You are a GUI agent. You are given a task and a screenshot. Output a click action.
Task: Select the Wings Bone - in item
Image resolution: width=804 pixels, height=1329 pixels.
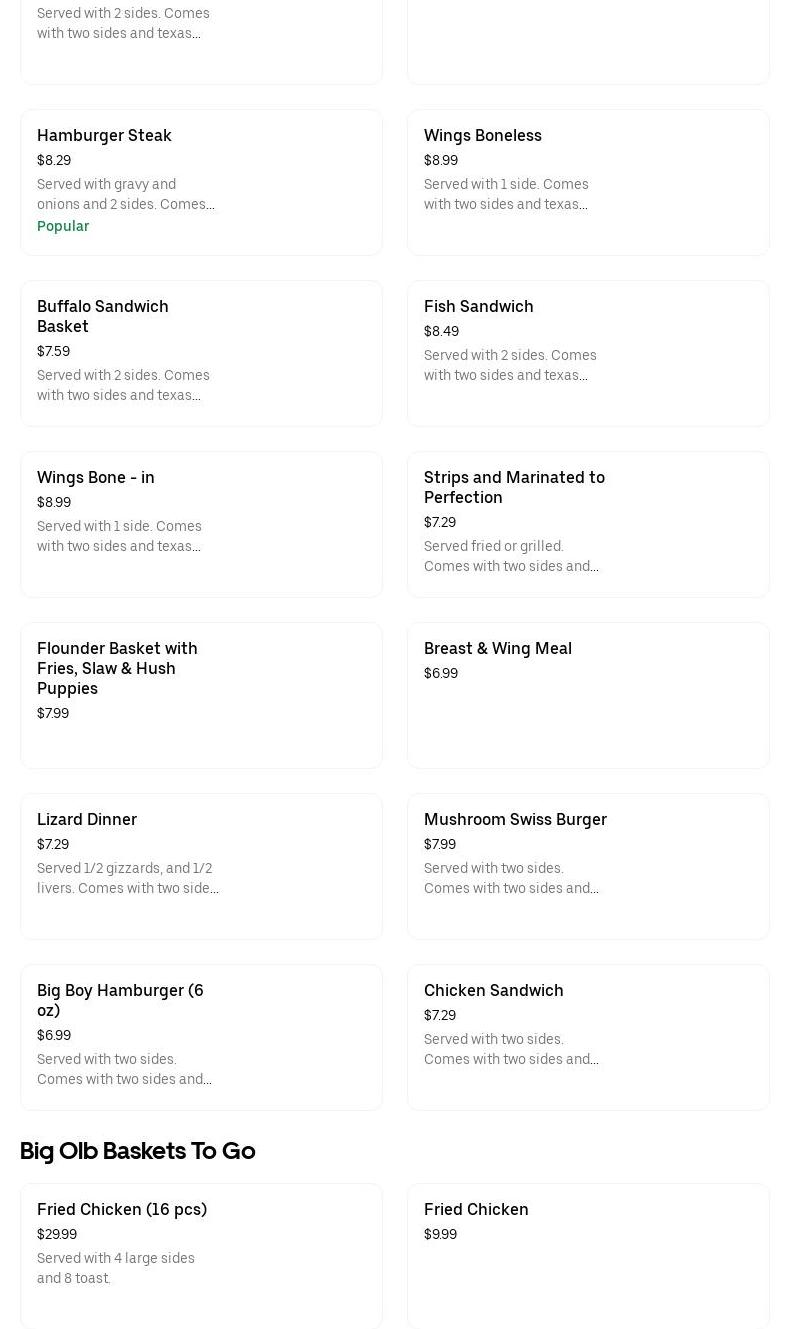(96, 477)
